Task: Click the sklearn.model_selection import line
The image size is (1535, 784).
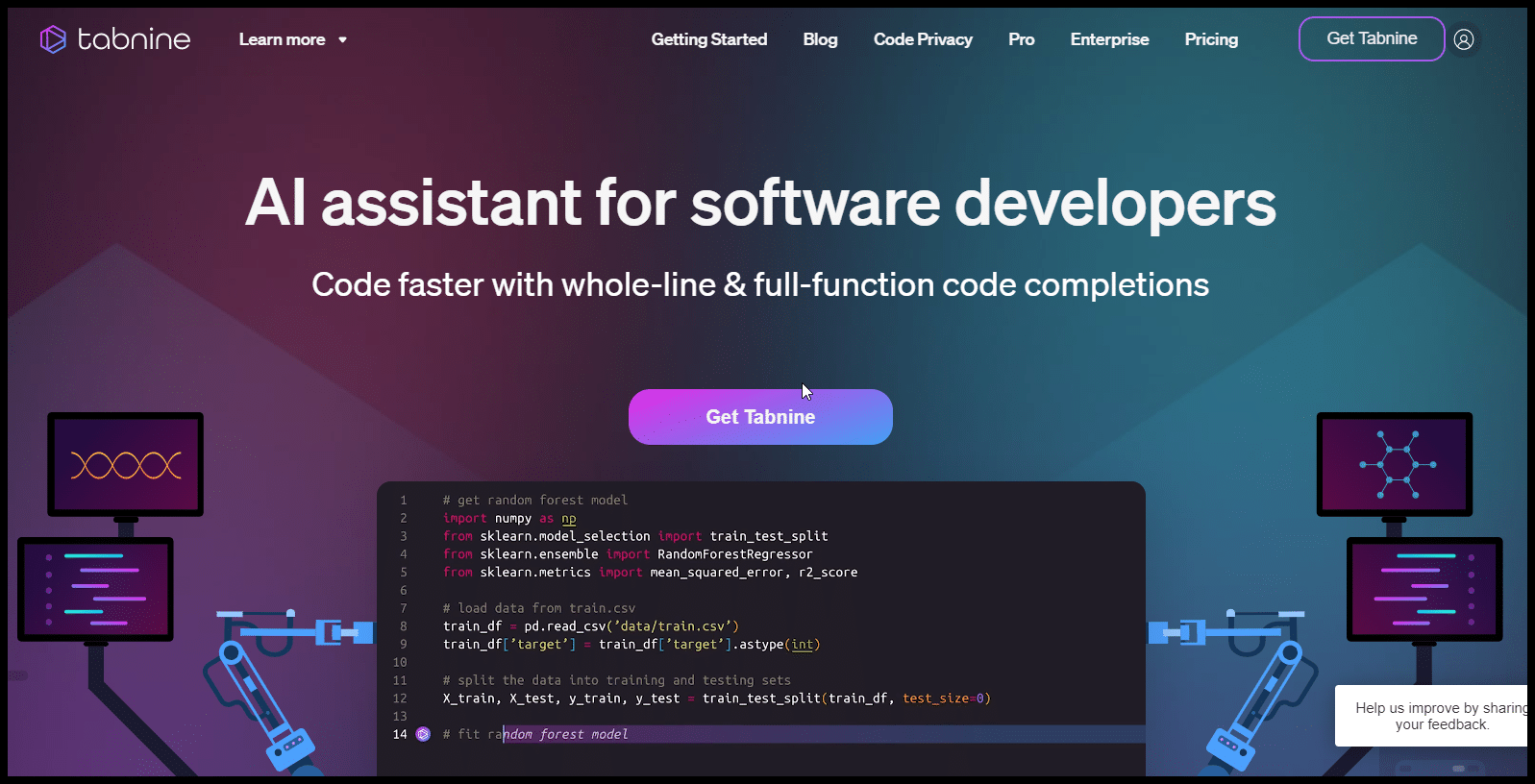Action: tap(635, 536)
